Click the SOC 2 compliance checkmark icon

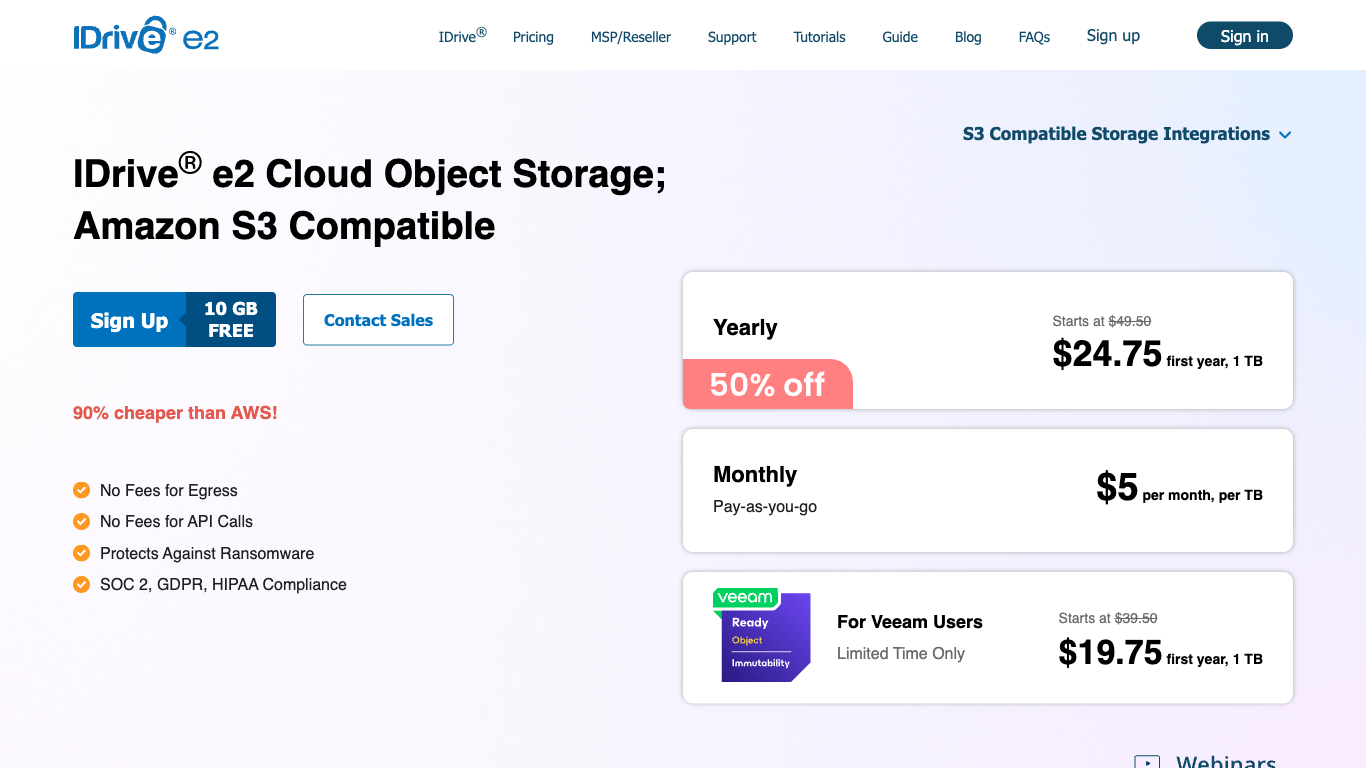(x=82, y=584)
